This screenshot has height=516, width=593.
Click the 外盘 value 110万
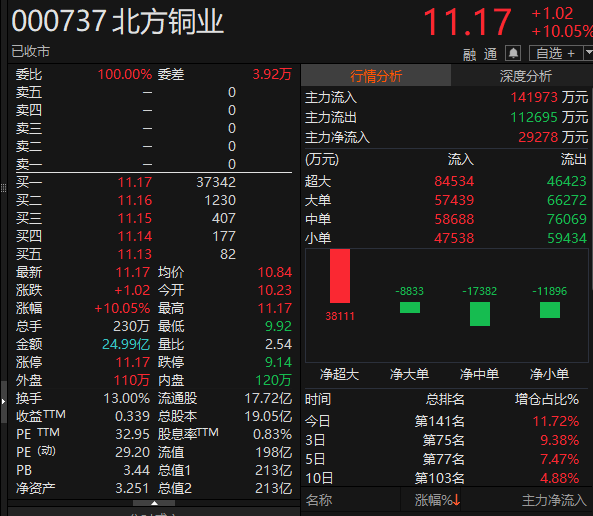(132, 380)
